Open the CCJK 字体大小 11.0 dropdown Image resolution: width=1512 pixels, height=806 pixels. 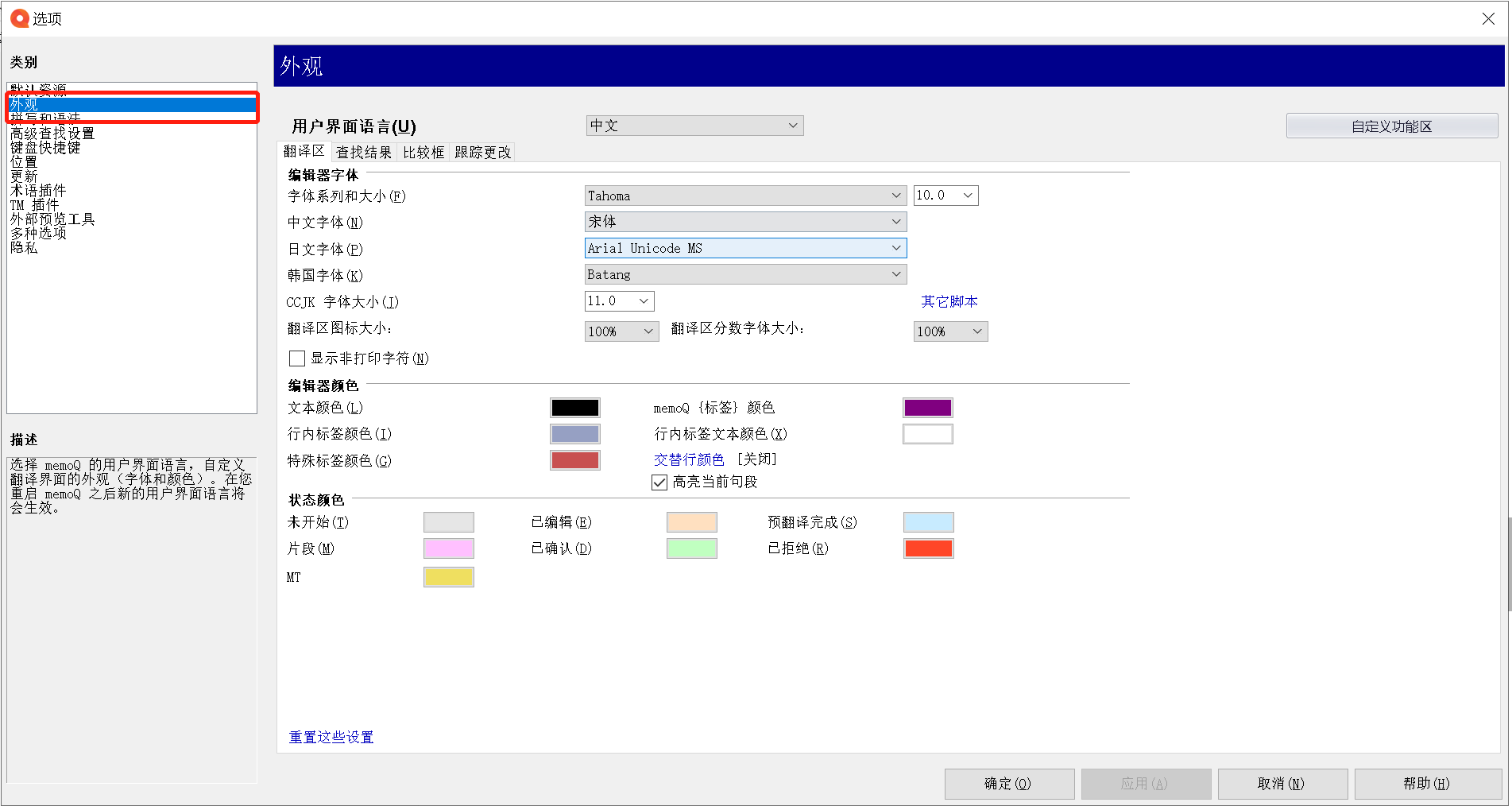[x=619, y=301]
